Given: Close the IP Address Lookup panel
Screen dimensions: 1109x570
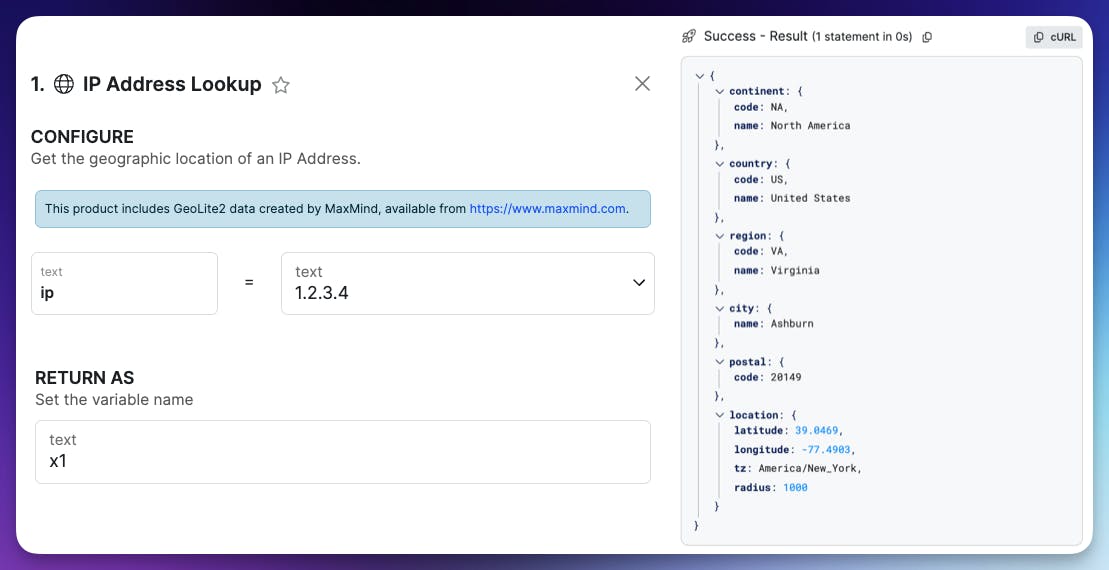Looking at the screenshot, I should [x=643, y=84].
